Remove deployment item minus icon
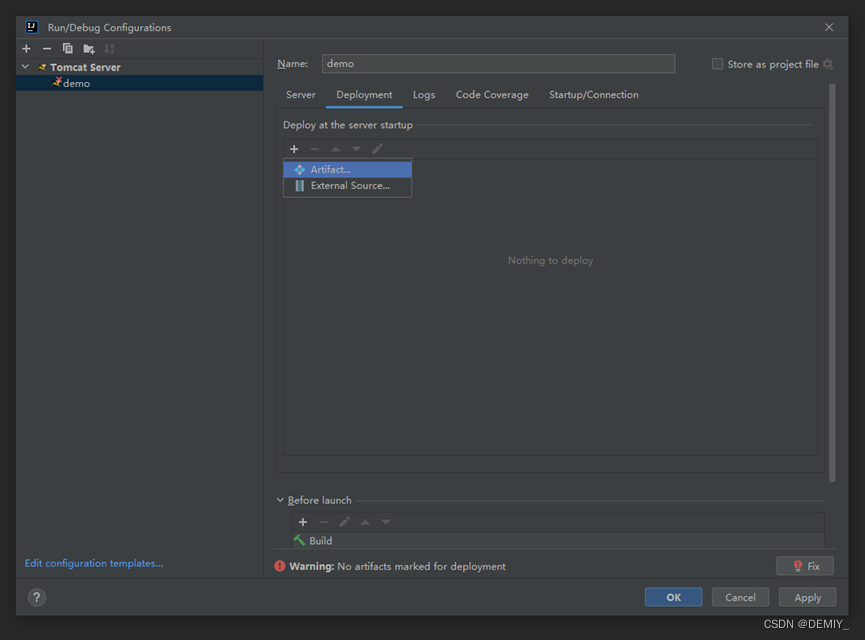 click(x=314, y=149)
